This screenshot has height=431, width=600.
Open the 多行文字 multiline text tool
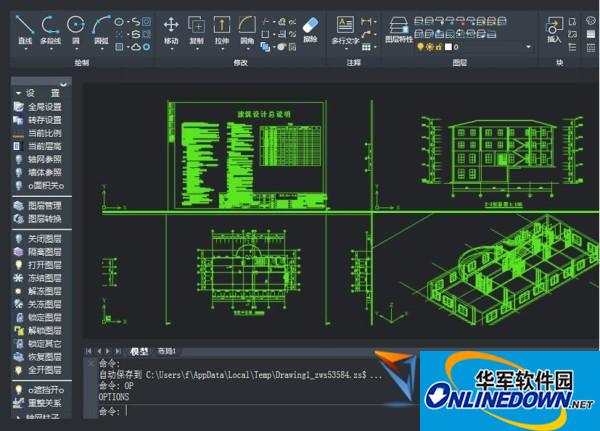[345, 30]
